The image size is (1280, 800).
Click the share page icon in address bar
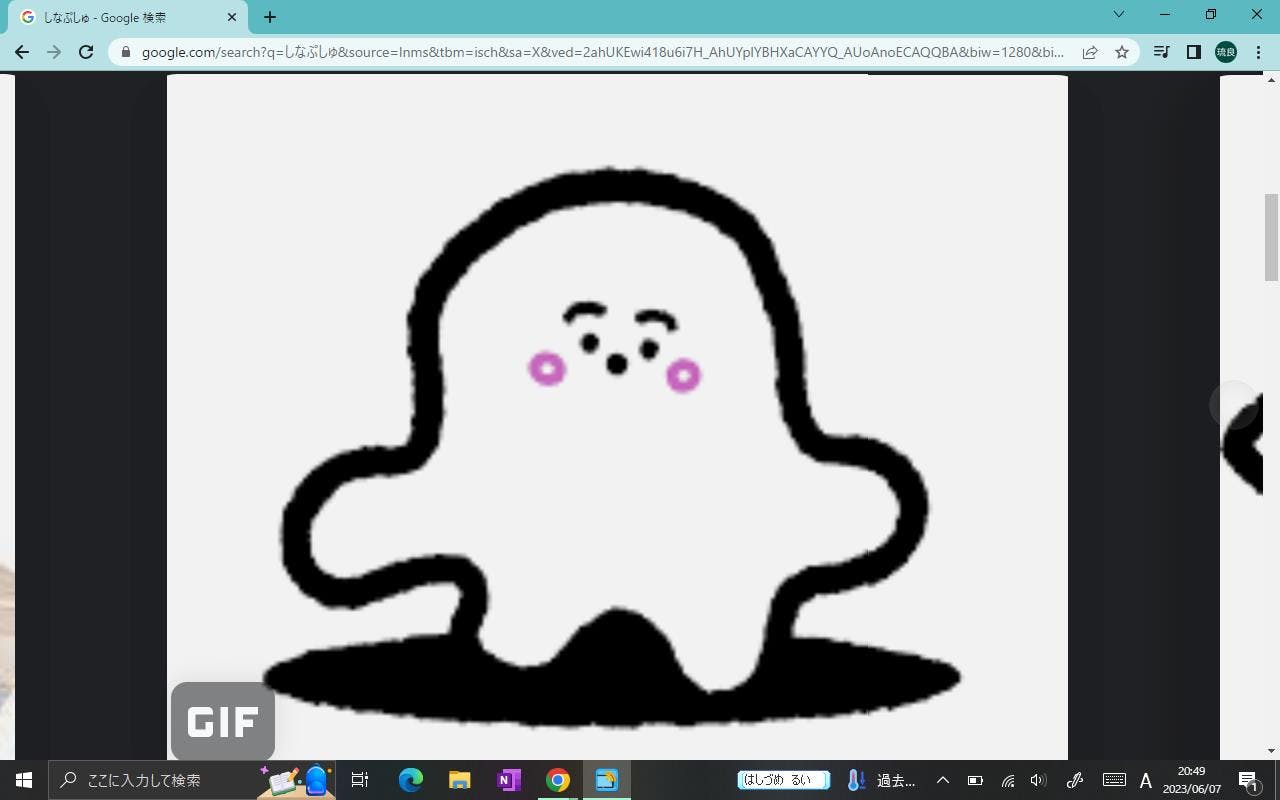pyautogui.click(x=1090, y=52)
